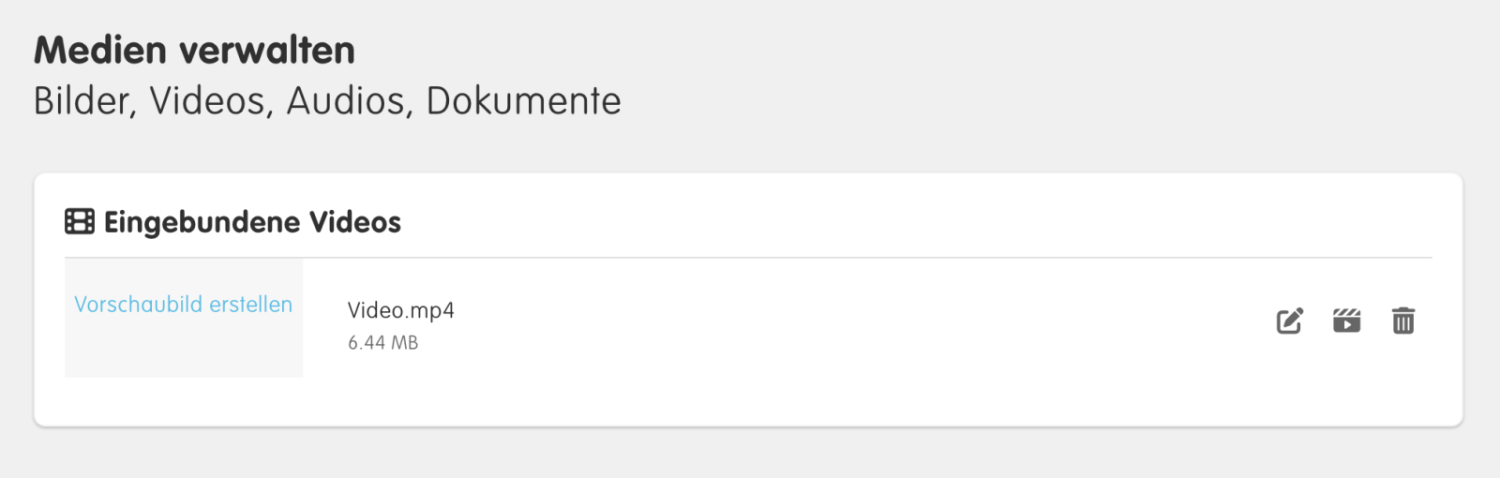Click the edit pencil icon for Video.mp4

pyautogui.click(x=1290, y=321)
